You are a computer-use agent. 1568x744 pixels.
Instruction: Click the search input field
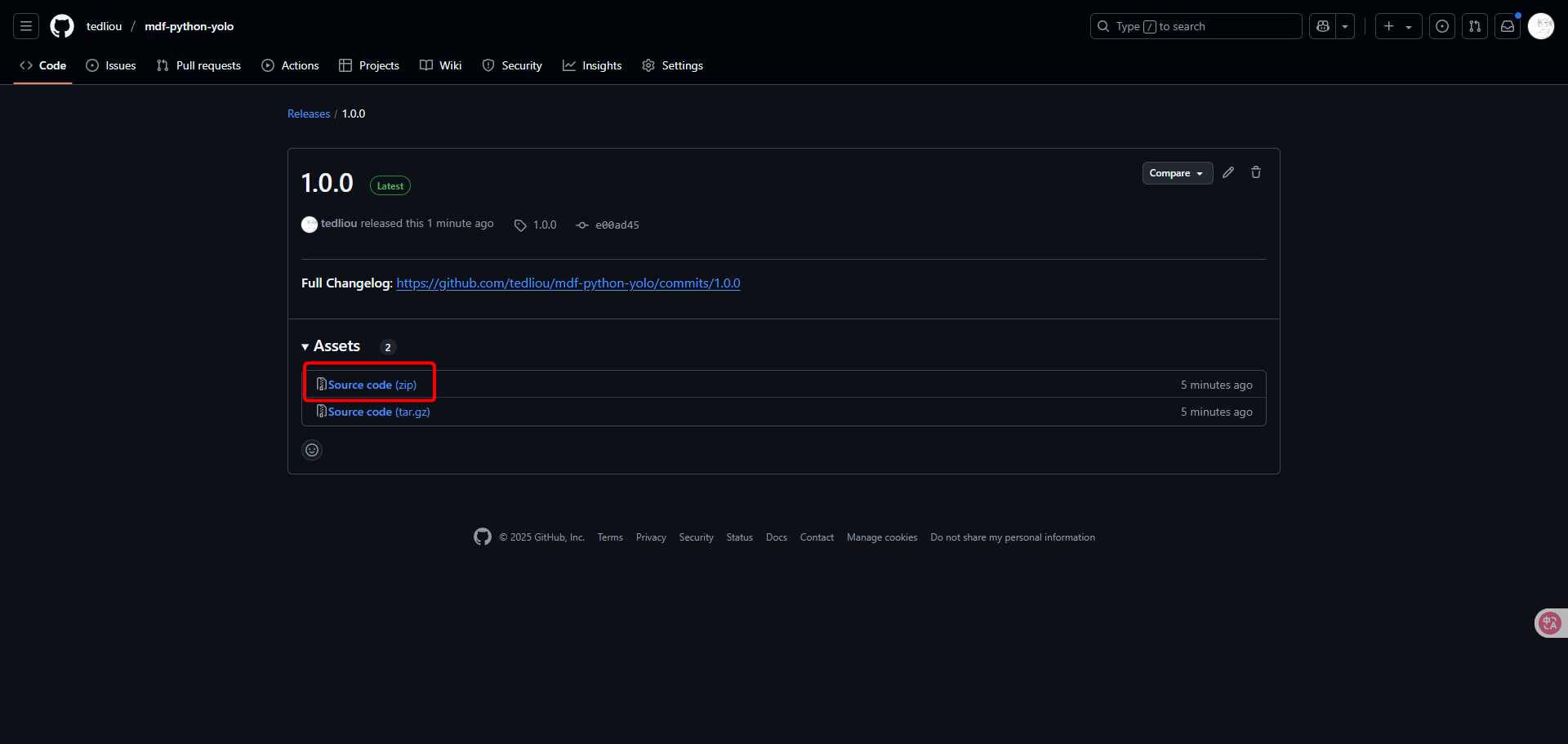(x=1196, y=26)
